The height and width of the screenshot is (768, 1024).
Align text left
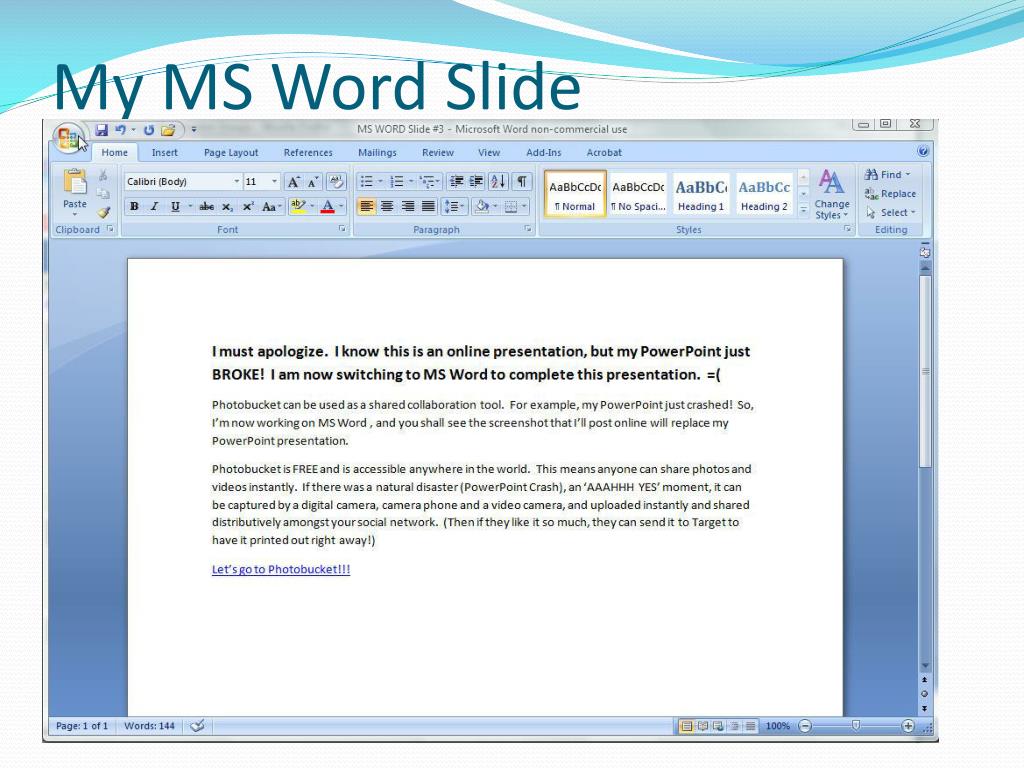366,207
